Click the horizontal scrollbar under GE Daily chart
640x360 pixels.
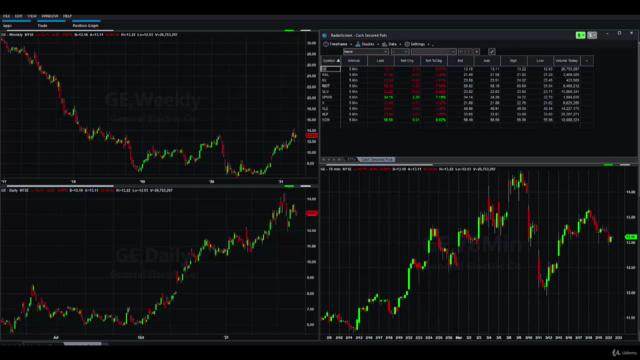82,344
